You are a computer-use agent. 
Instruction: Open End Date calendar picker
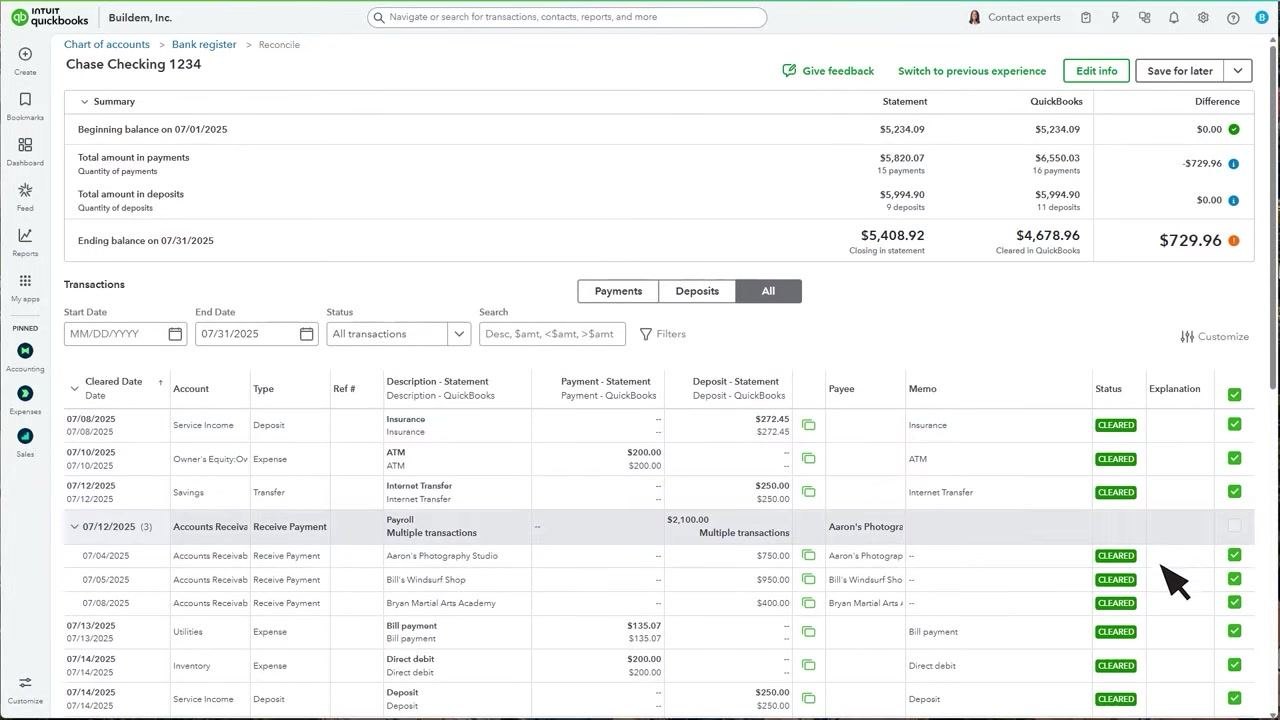(x=307, y=334)
